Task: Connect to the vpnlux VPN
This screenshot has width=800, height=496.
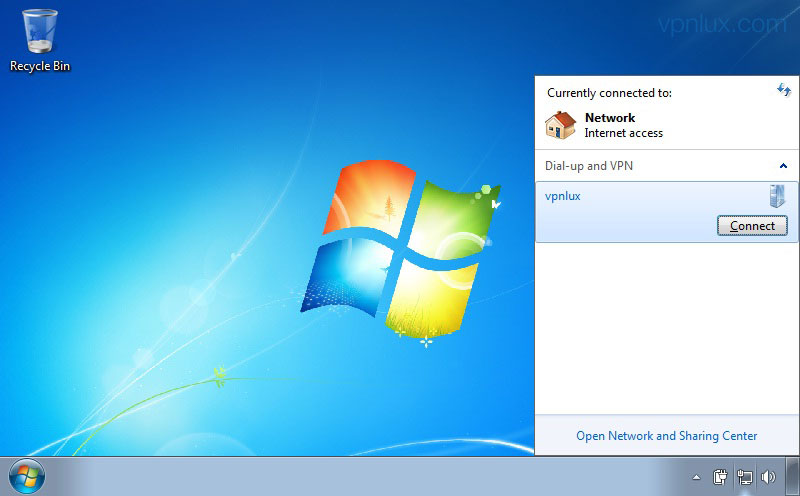Action: point(752,226)
